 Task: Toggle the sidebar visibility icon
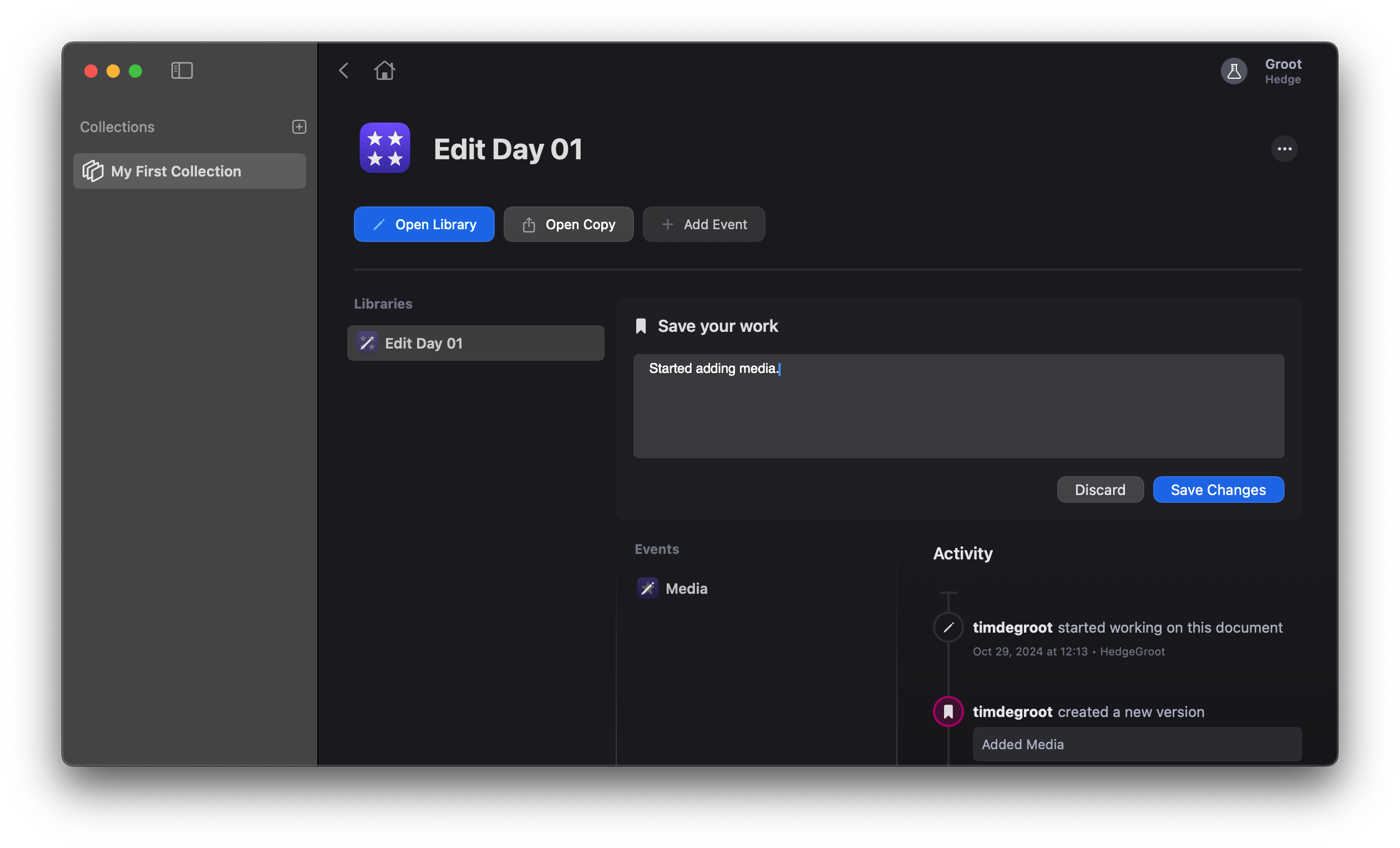182,70
